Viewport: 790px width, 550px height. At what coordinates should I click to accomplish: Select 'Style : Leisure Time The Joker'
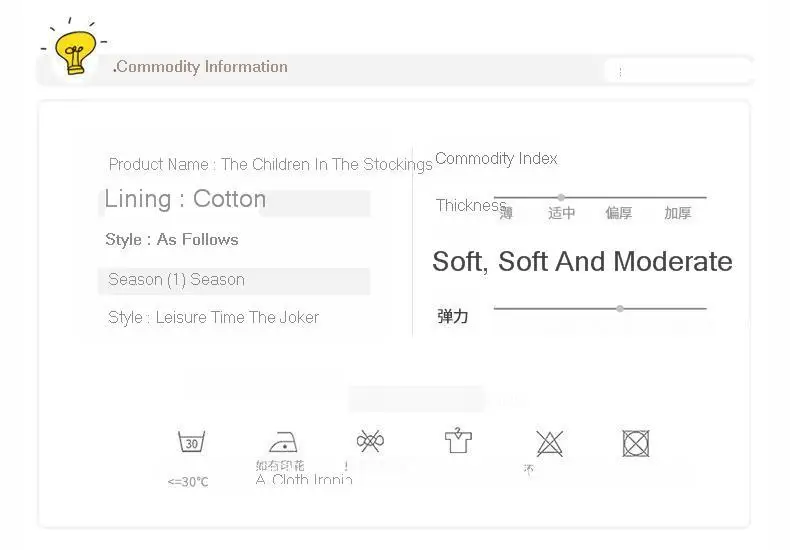click(x=214, y=317)
